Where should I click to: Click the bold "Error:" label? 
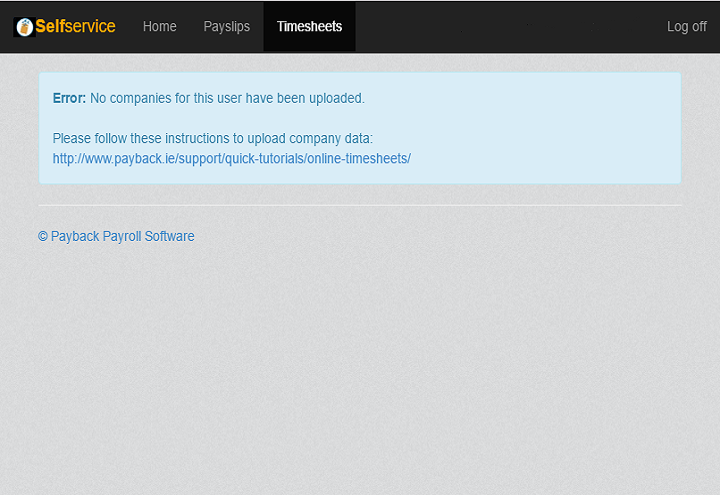tap(69, 98)
